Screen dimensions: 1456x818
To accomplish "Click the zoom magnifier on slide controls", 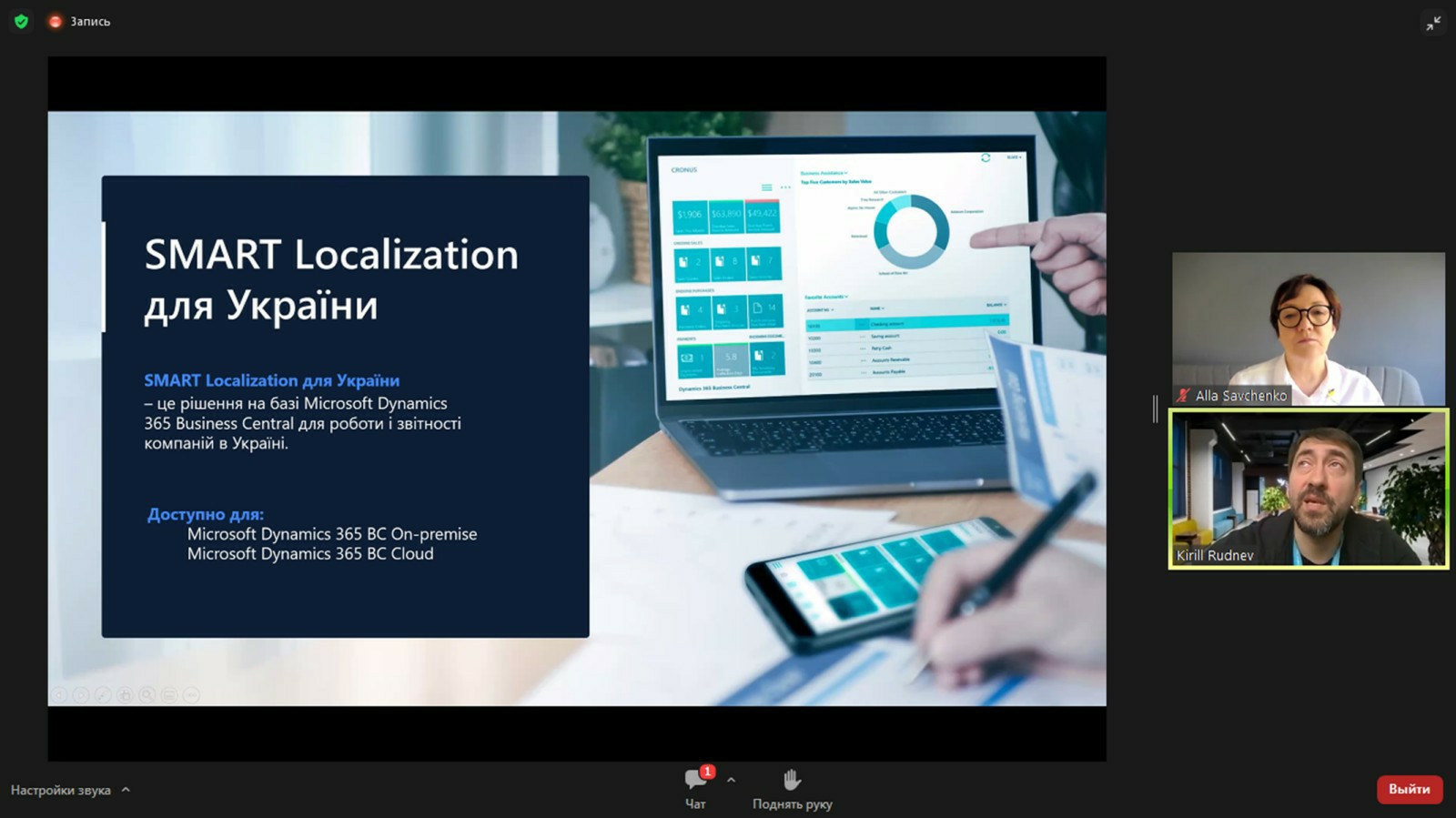I will click(147, 695).
